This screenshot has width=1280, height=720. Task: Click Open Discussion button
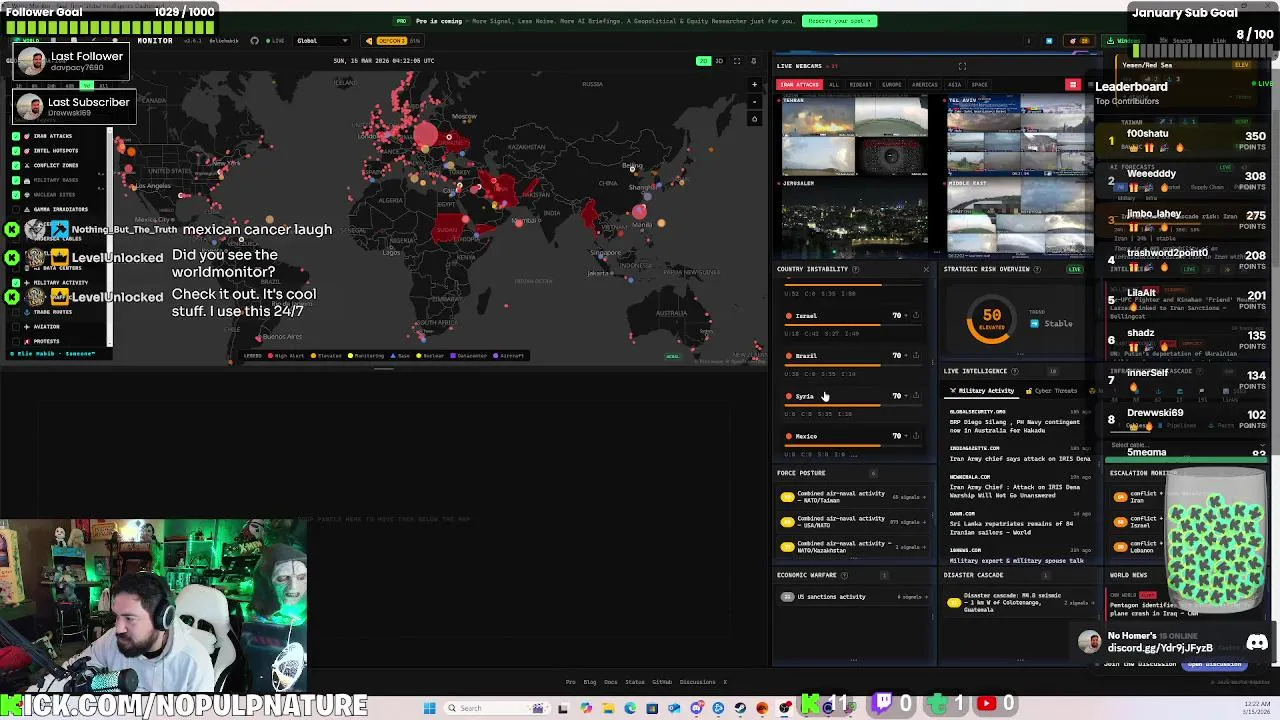1214,664
